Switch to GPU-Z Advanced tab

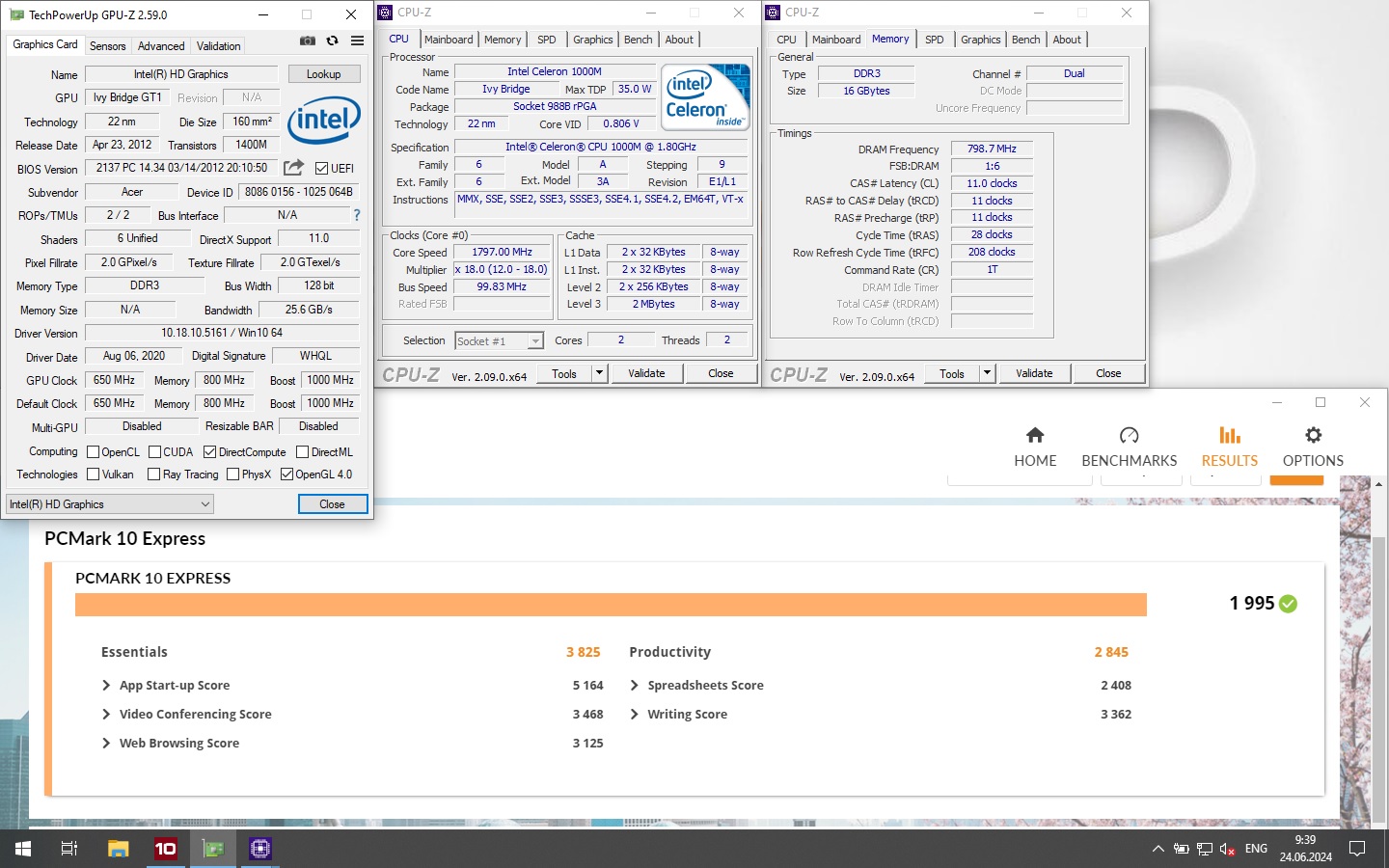click(161, 46)
